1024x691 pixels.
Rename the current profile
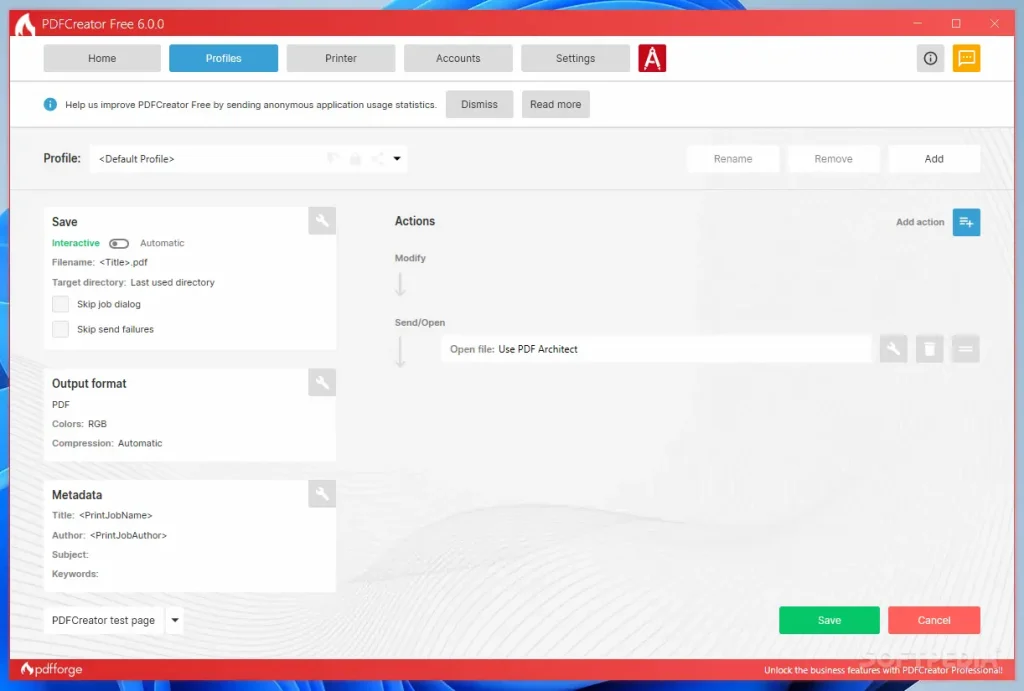click(733, 159)
